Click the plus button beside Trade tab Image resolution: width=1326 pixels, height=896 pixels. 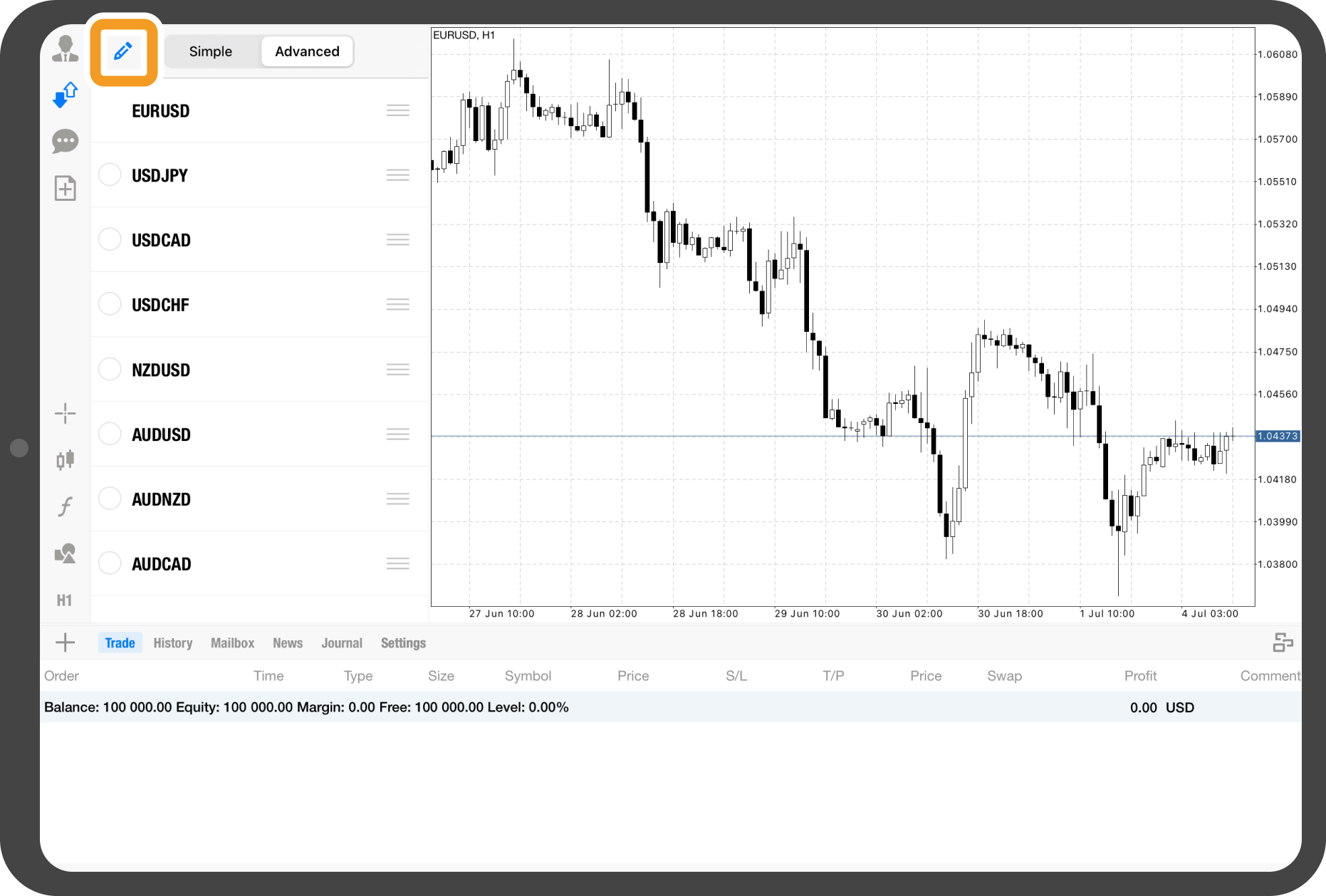tap(65, 642)
